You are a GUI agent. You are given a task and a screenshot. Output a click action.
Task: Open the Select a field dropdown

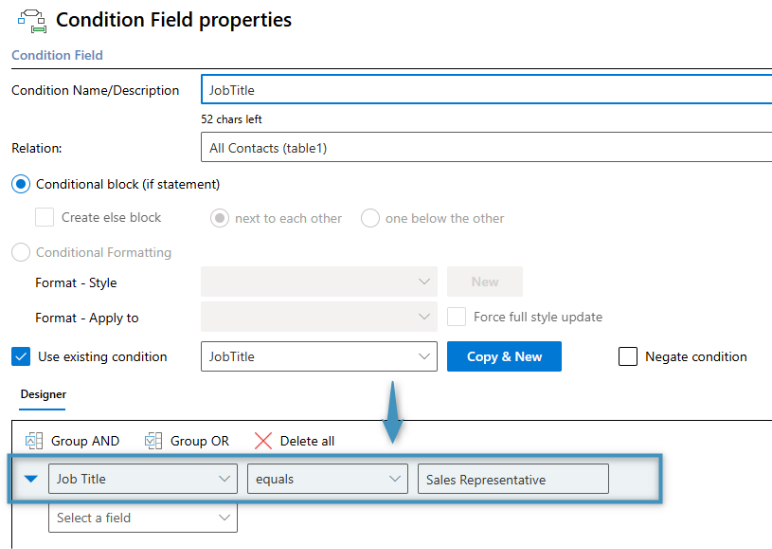pyautogui.click(x=143, y=517)
